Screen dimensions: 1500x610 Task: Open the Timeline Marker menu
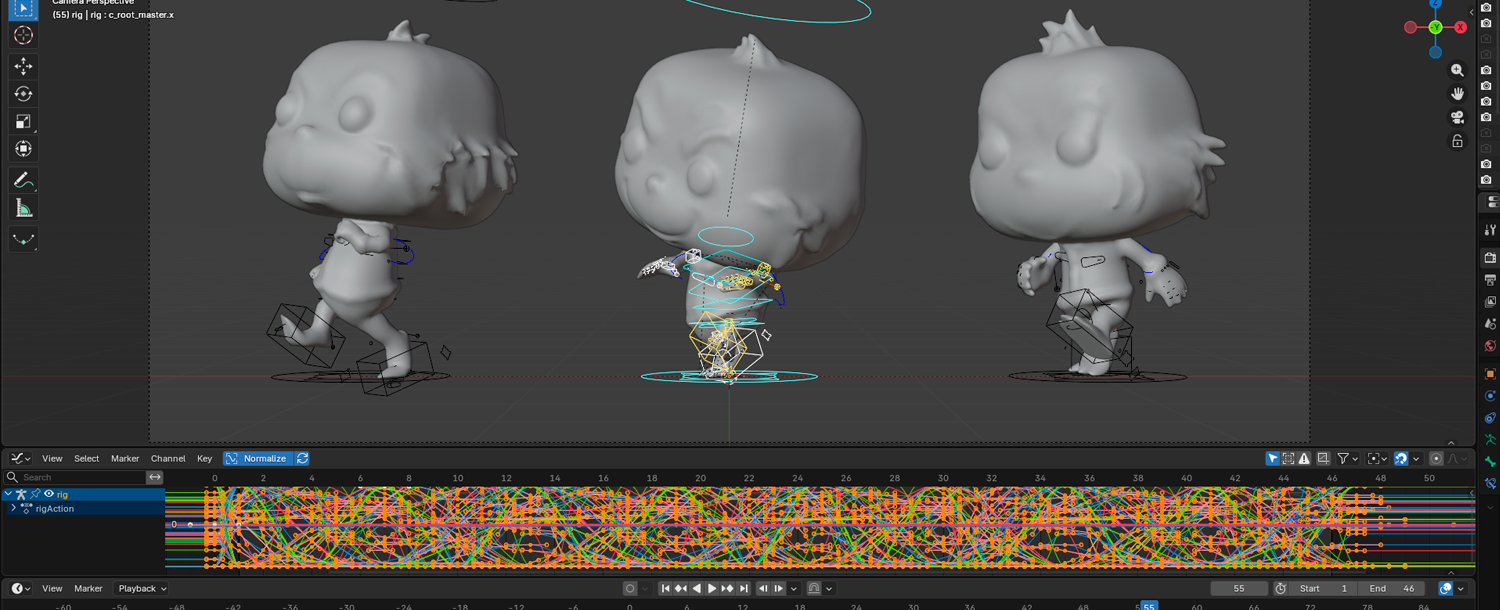(x=88, y=589)
